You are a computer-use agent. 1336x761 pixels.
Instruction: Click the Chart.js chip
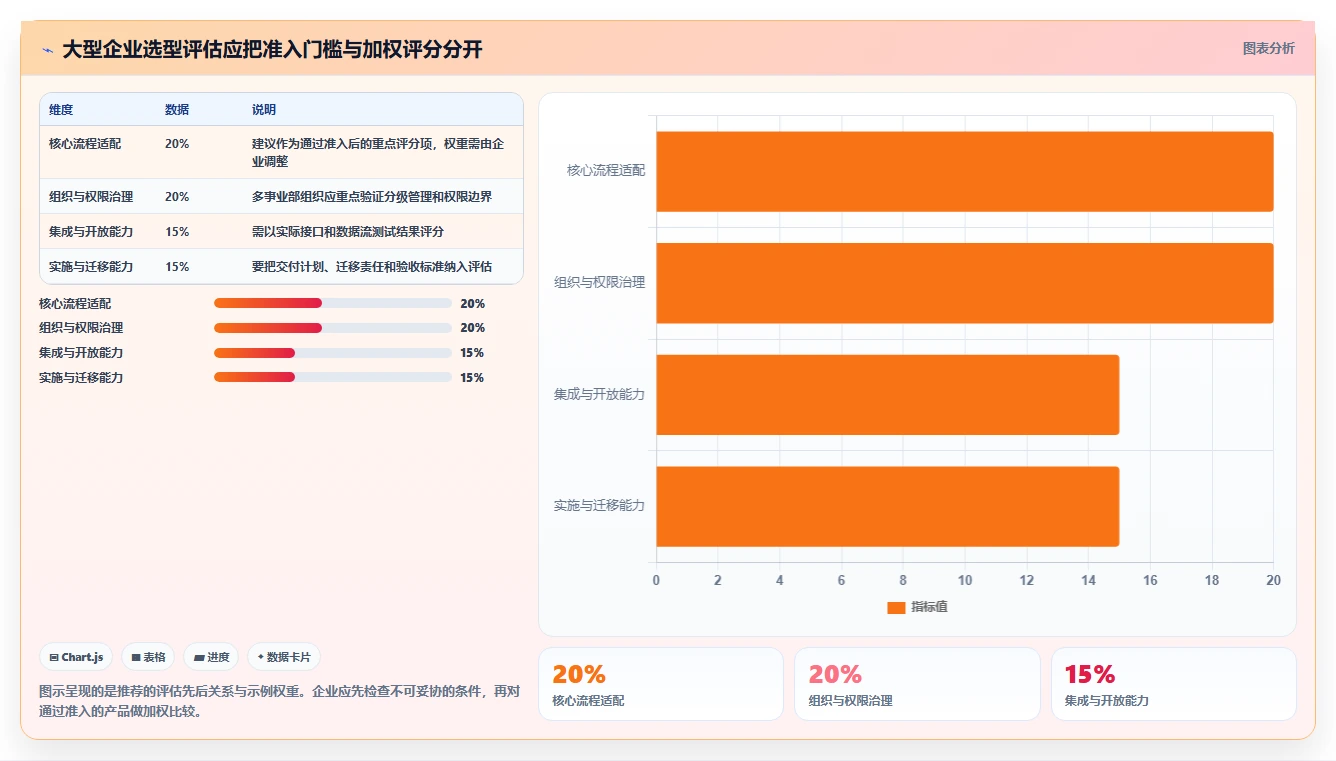tap(76, 657)
